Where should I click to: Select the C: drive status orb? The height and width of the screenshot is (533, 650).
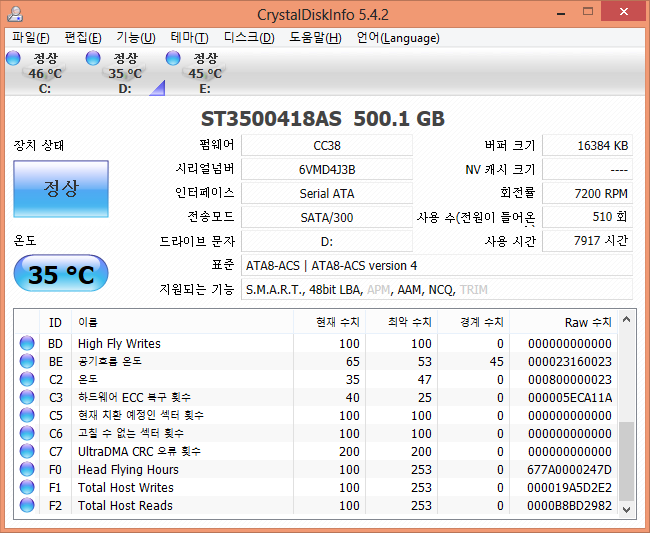click(13, 58)
